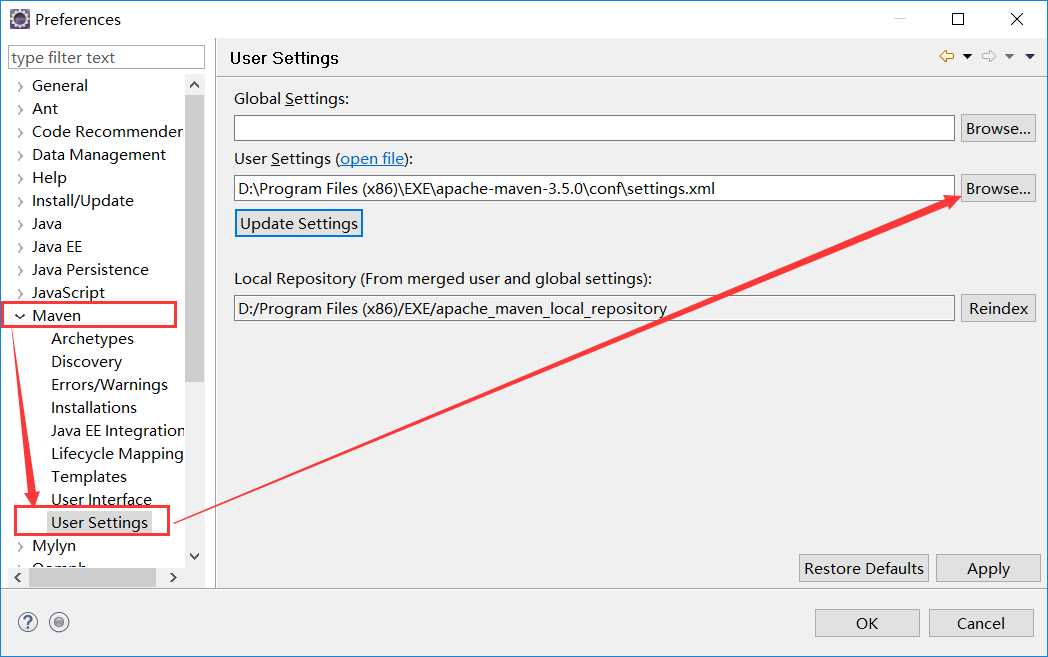Click the tree horizontal scrollbar thumb
The height and width of the screenshot is (657, 1048).
[92, 577]
